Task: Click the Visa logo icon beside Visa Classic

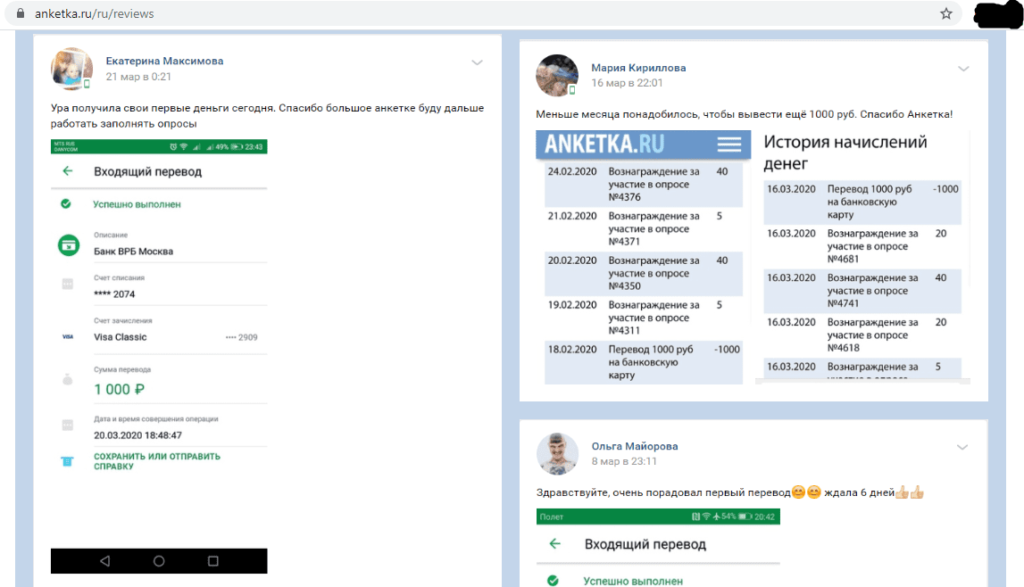Action: coord(68,337)
